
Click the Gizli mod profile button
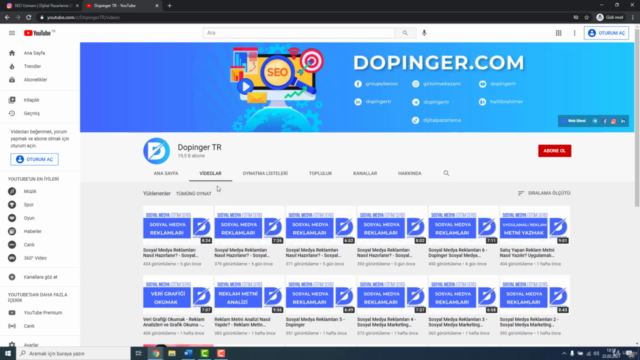point(611,18)
